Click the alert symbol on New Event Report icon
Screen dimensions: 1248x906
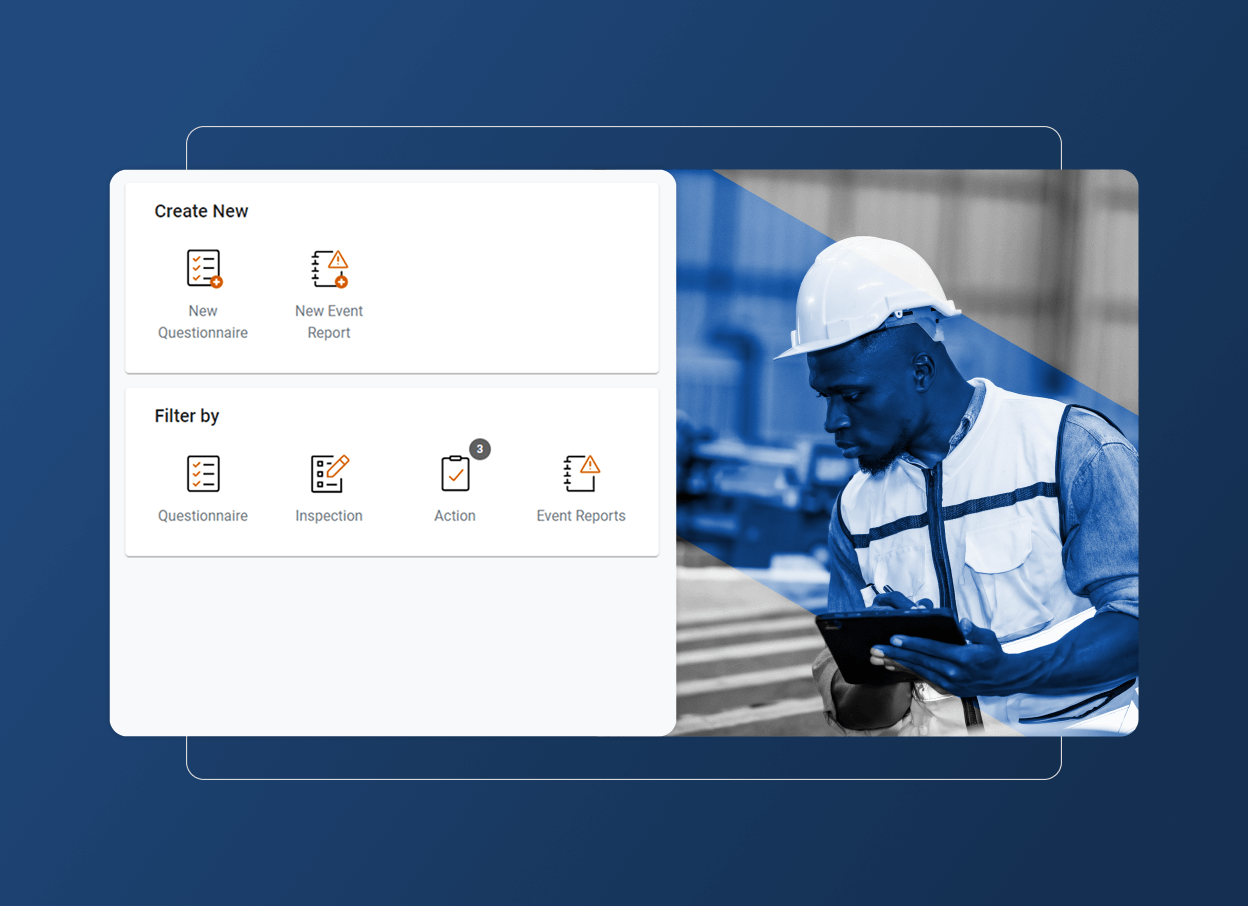click(340, 257)
